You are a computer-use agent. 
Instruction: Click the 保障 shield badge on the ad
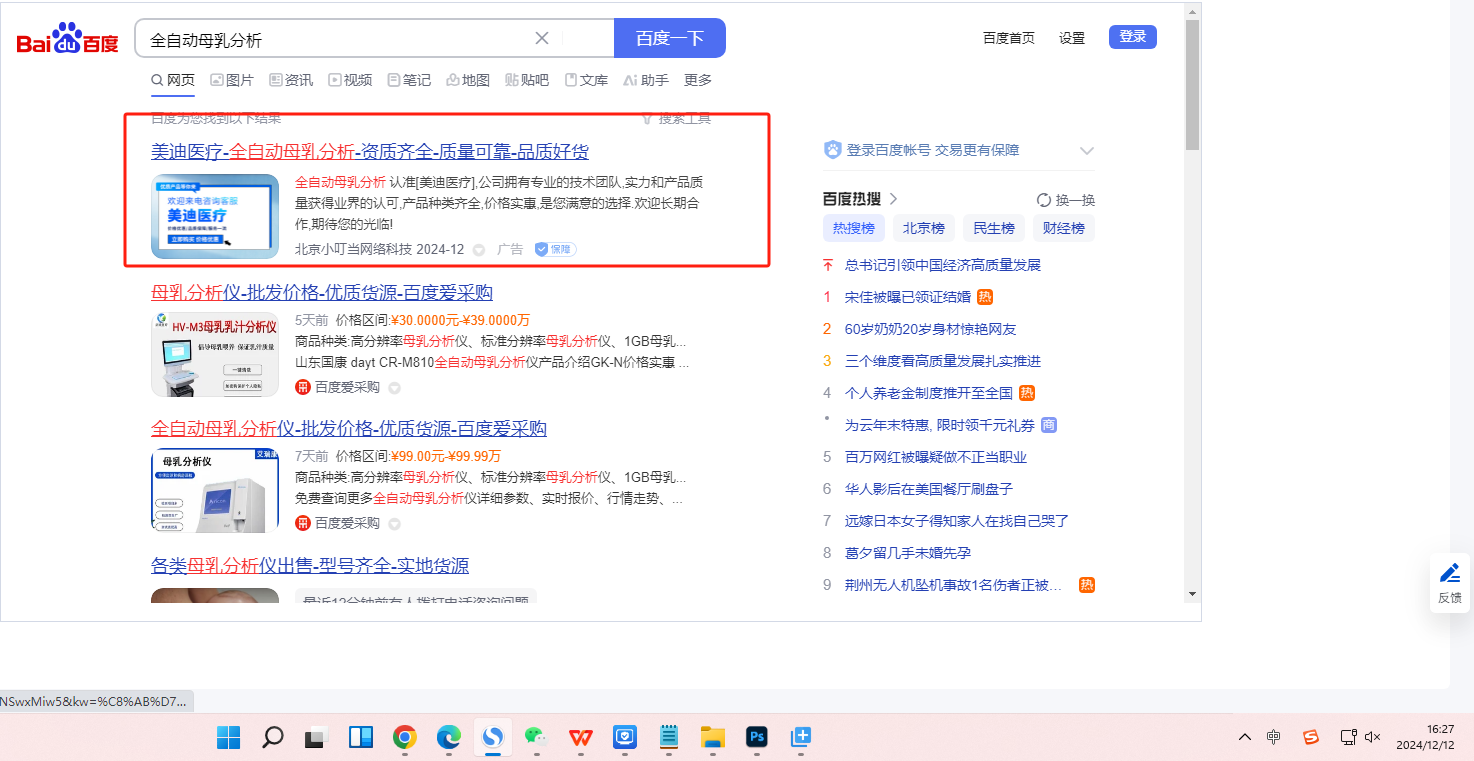(555, 249)
